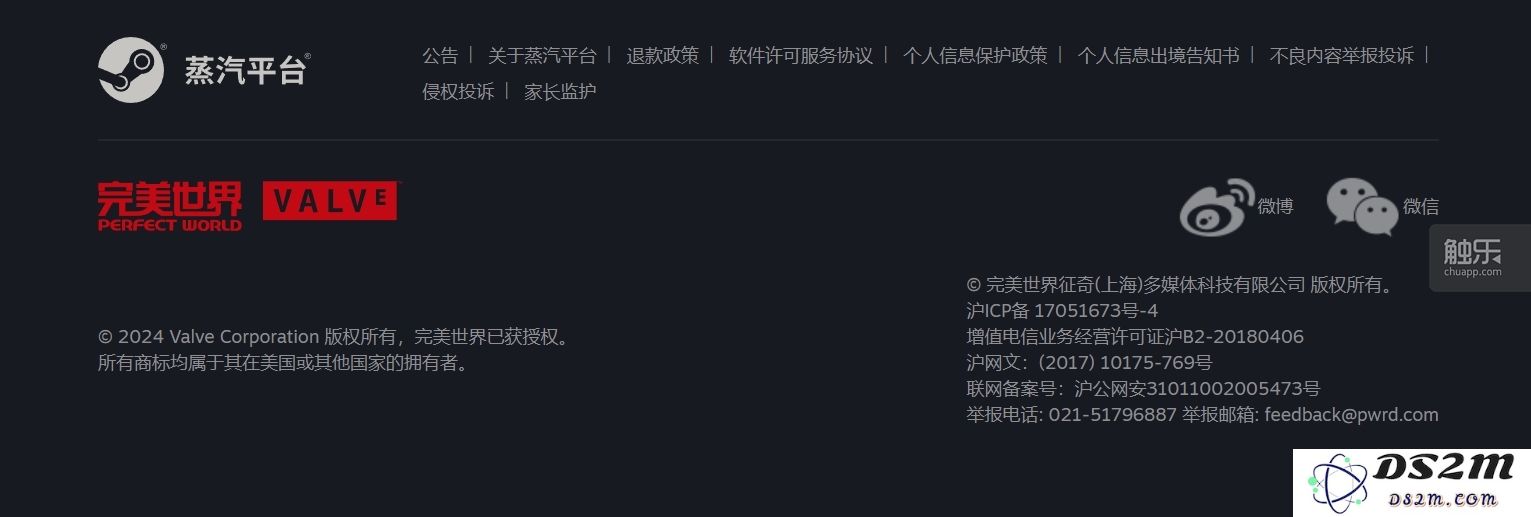Click the 完美世界 Perfect World logo
This screenshot has width=1531, height=517.
tap(170, 206)
